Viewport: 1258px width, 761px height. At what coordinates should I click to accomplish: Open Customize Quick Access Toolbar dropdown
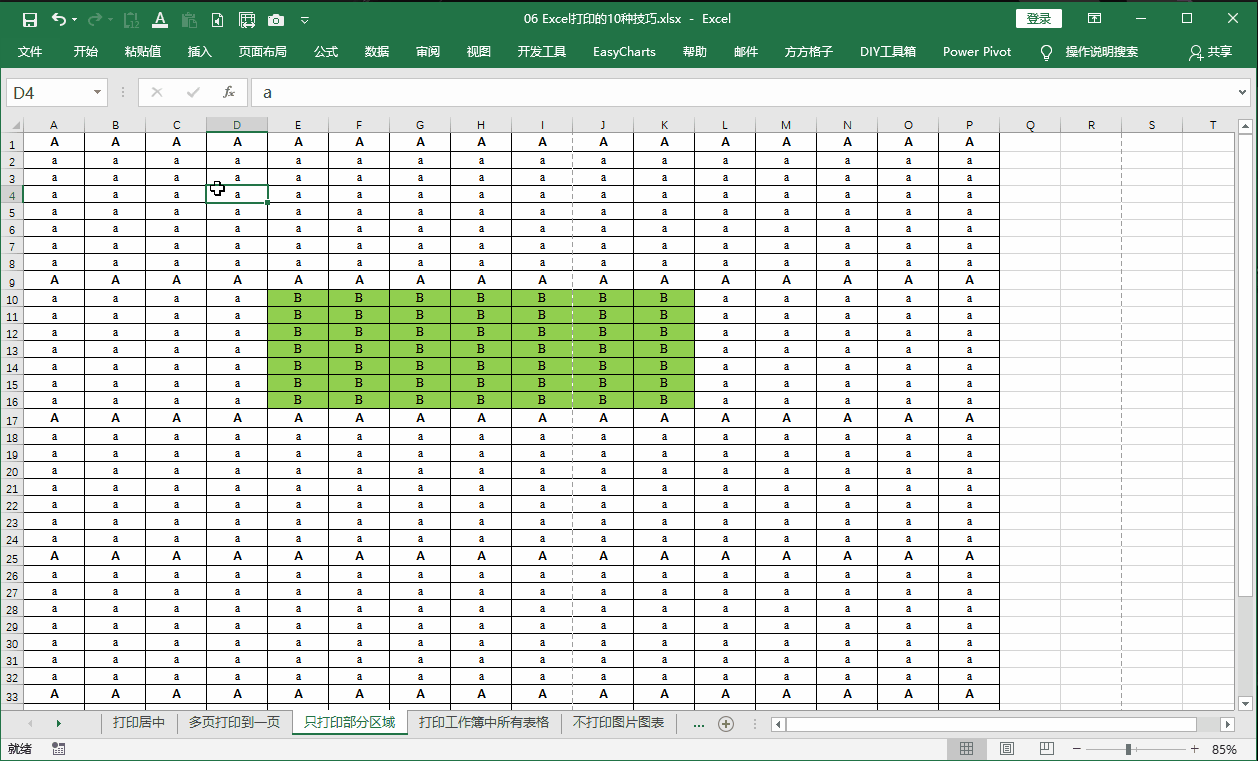pyautogui.click(x=305, y=19)
